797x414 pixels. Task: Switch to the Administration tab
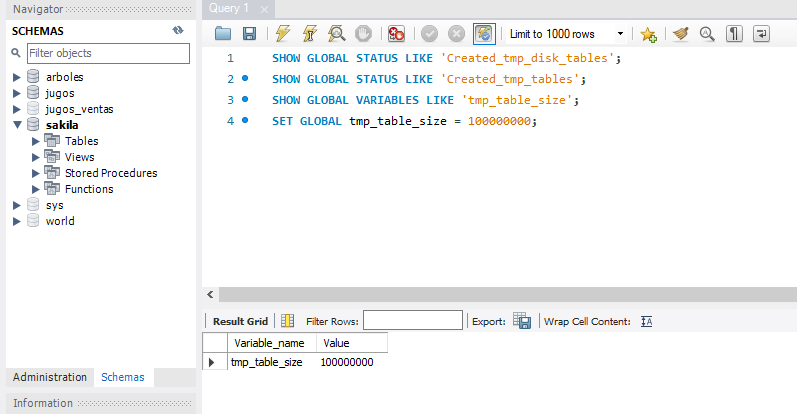[x=50, y=377]
